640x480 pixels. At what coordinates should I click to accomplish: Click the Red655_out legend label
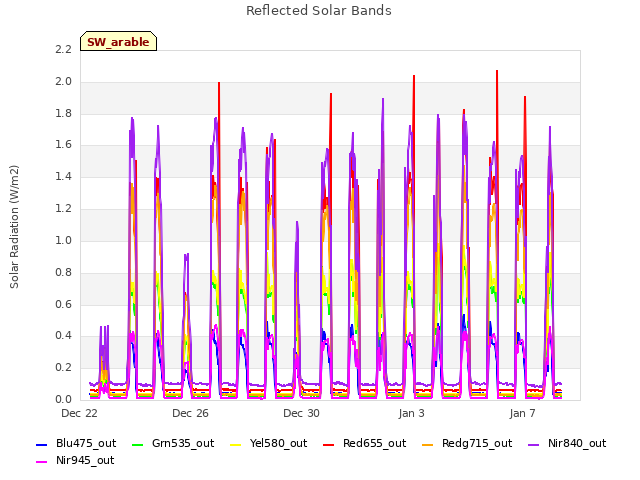(374, 443)
